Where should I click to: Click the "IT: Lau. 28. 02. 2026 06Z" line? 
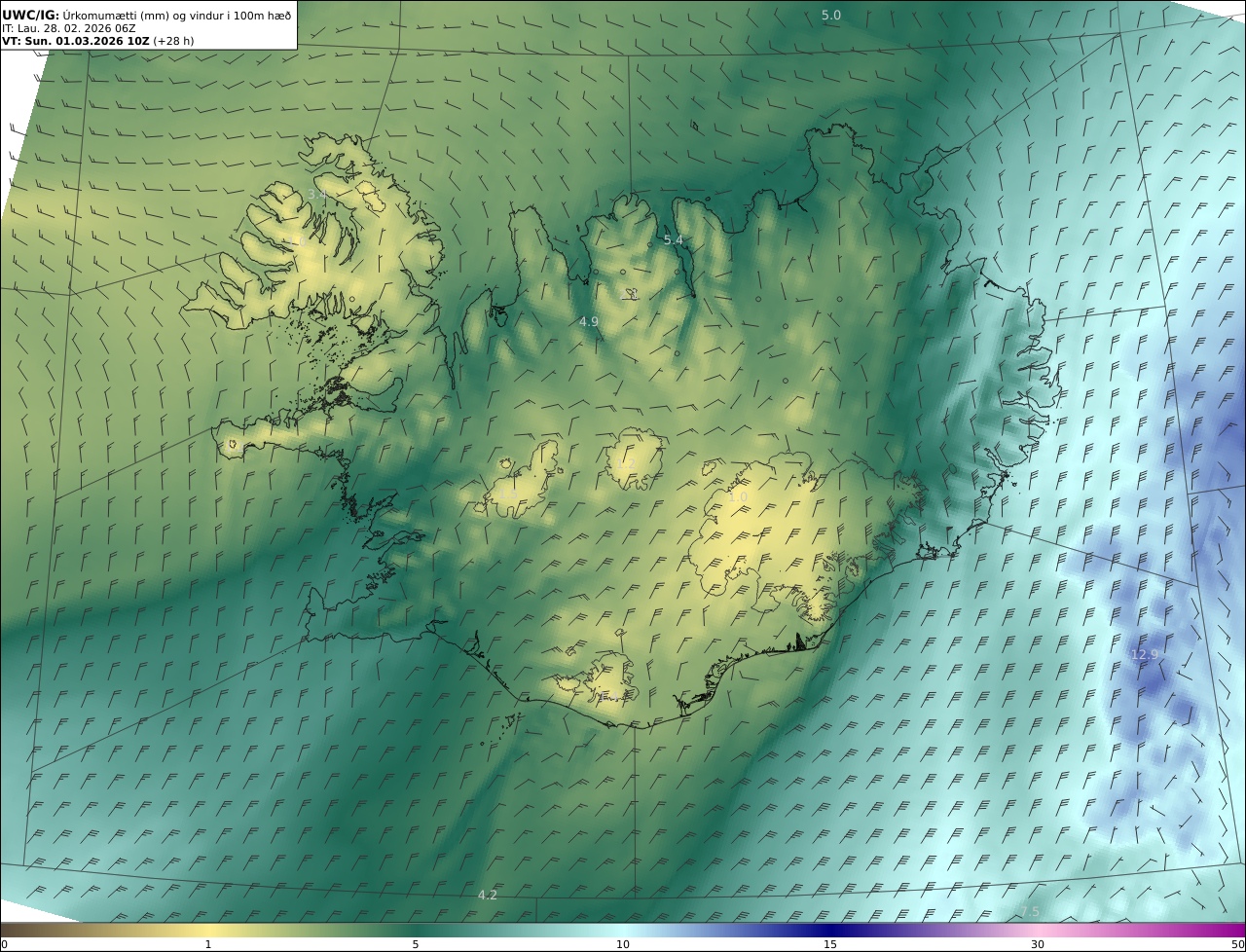pos(69,28)
